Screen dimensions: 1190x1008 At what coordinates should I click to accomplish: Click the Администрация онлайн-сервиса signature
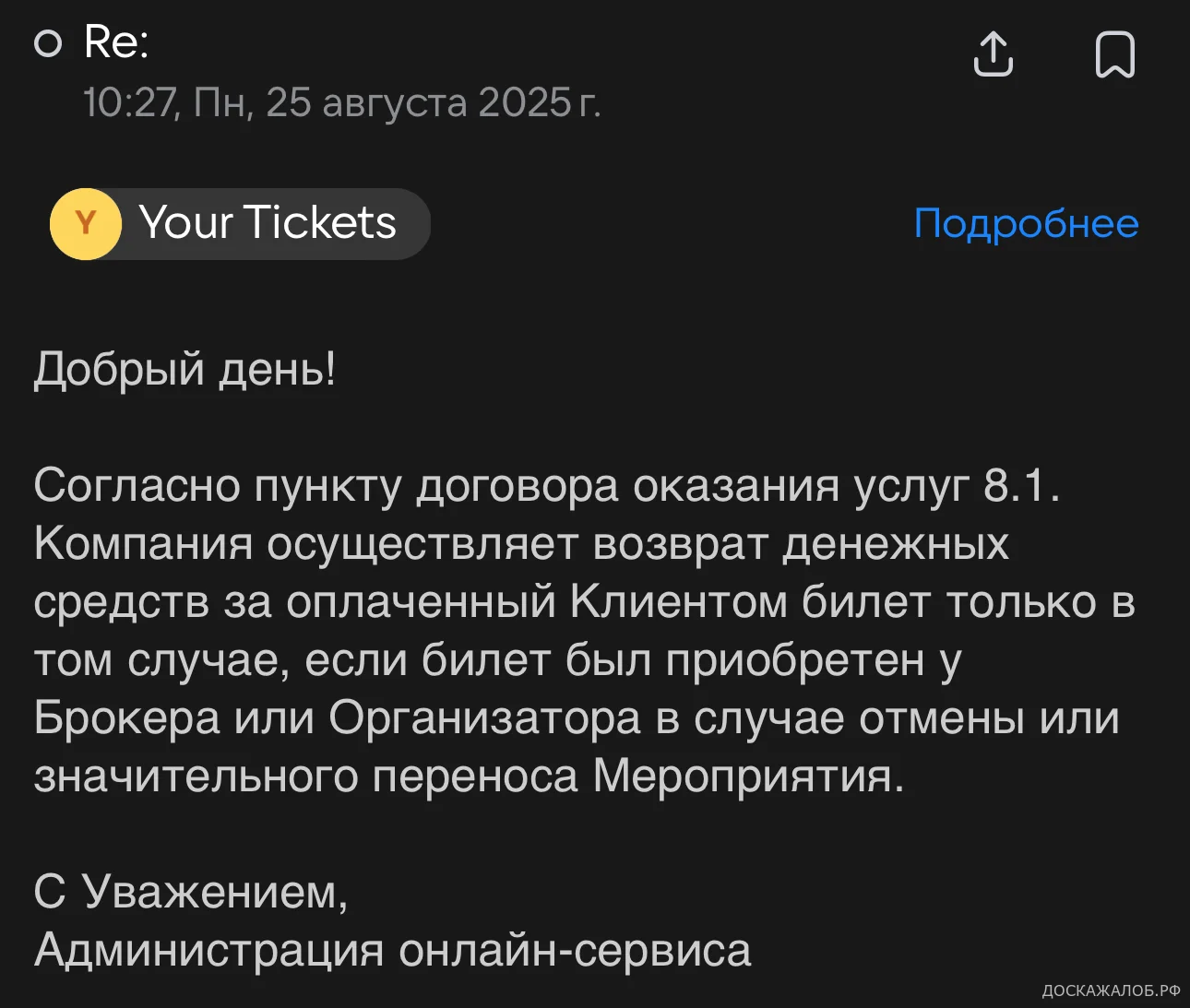tap(393, 950)
